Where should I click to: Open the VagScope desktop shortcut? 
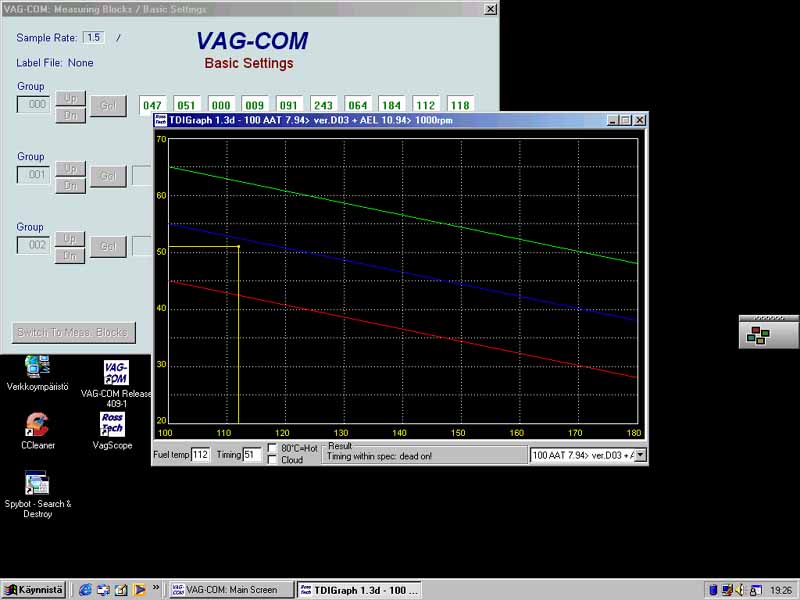112,424
